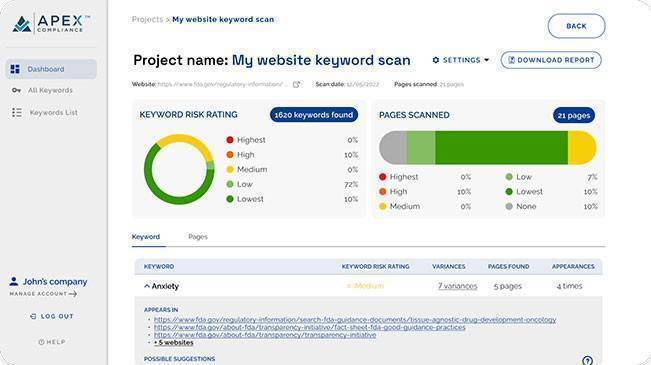Viewport: 651px width, 365px height.
Task: Click the gray segment of pages bar
Action: [x=393, y=148]
